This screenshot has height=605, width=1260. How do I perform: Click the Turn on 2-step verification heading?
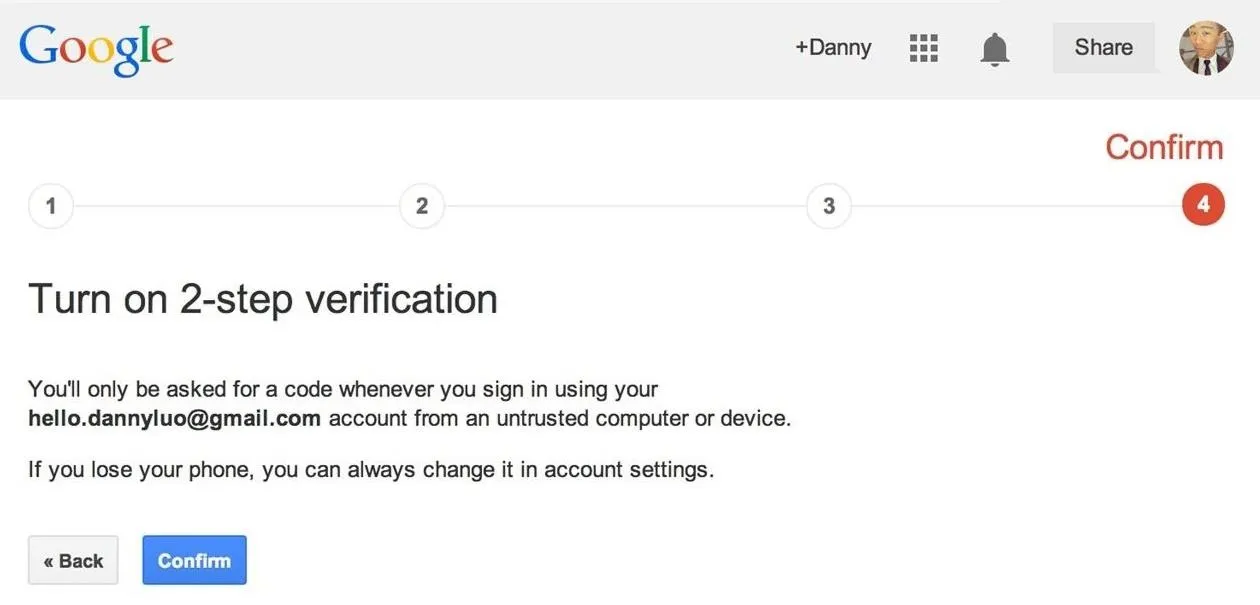pyautogui.click(x=263, y=299)
